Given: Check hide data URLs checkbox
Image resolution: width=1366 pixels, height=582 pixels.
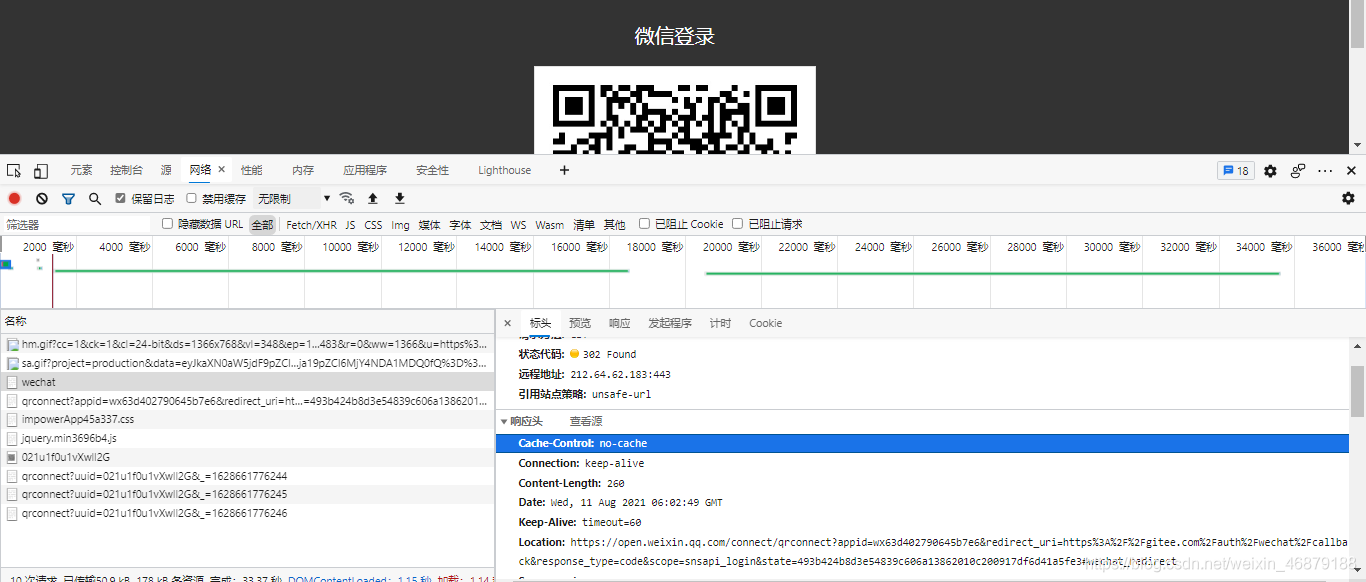Looking at the screenshot, I should 168,224.
